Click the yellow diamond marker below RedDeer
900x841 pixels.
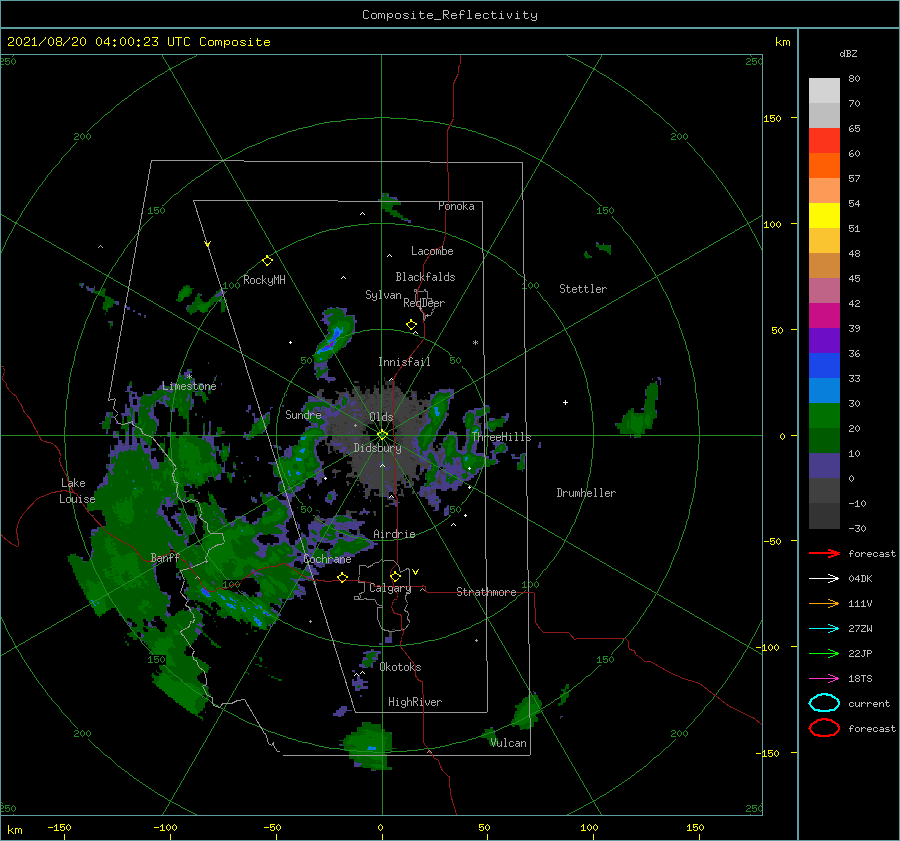click(411, 325)
